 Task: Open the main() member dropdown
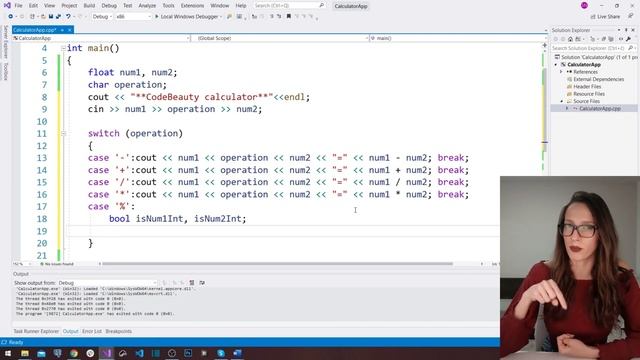click(x=458, y=38)
